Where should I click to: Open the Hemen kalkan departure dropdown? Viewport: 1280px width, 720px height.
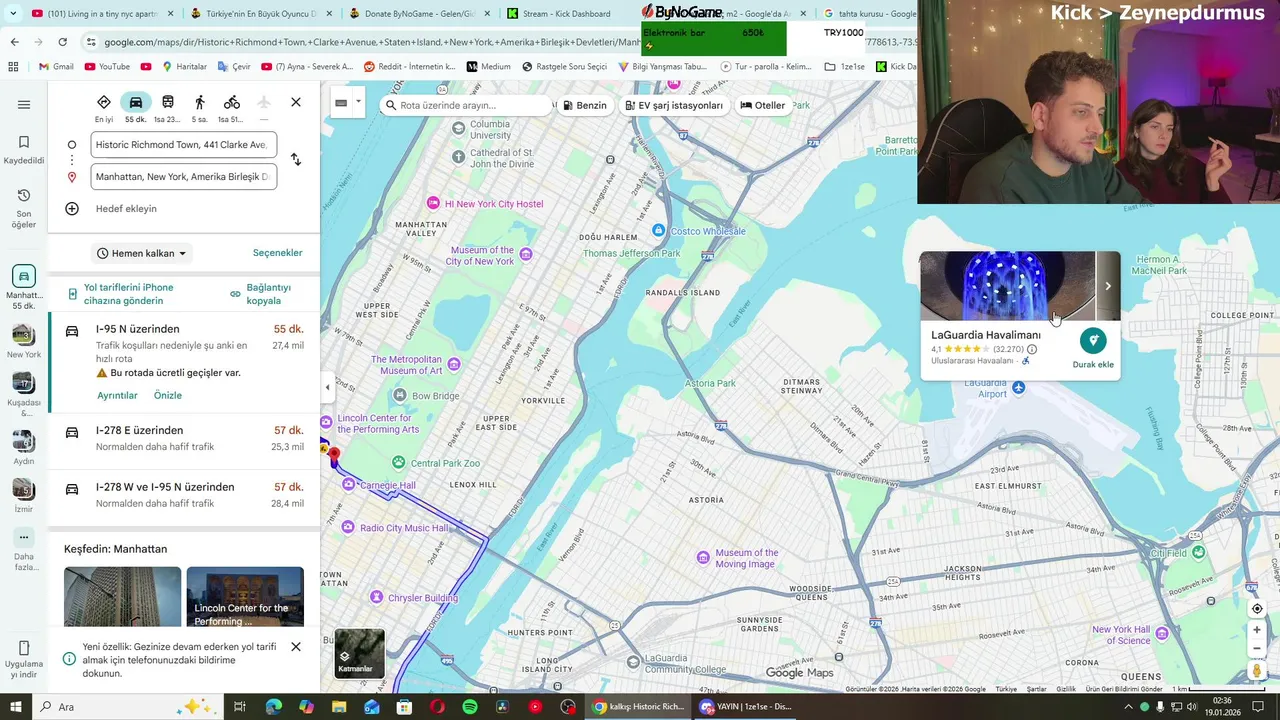(142, 254)
